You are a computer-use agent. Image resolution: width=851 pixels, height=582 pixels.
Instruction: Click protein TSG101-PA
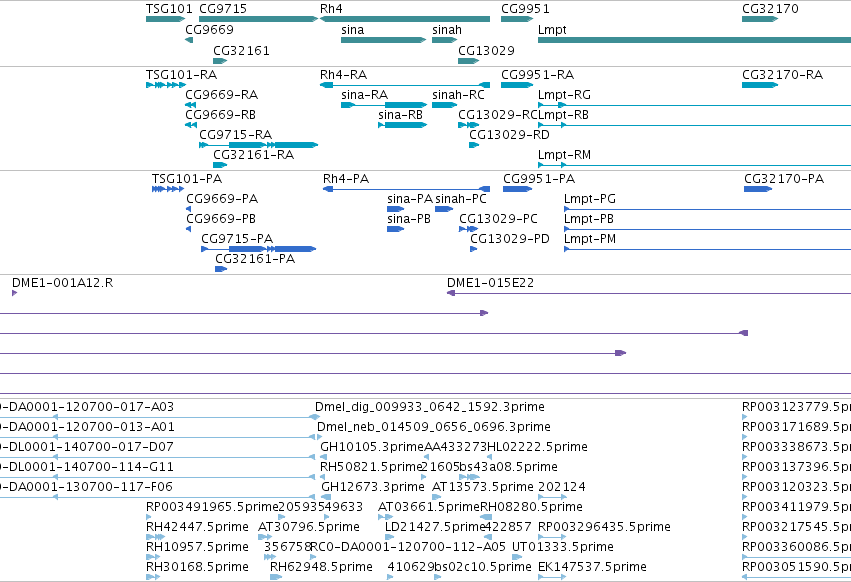click(187, 179)
